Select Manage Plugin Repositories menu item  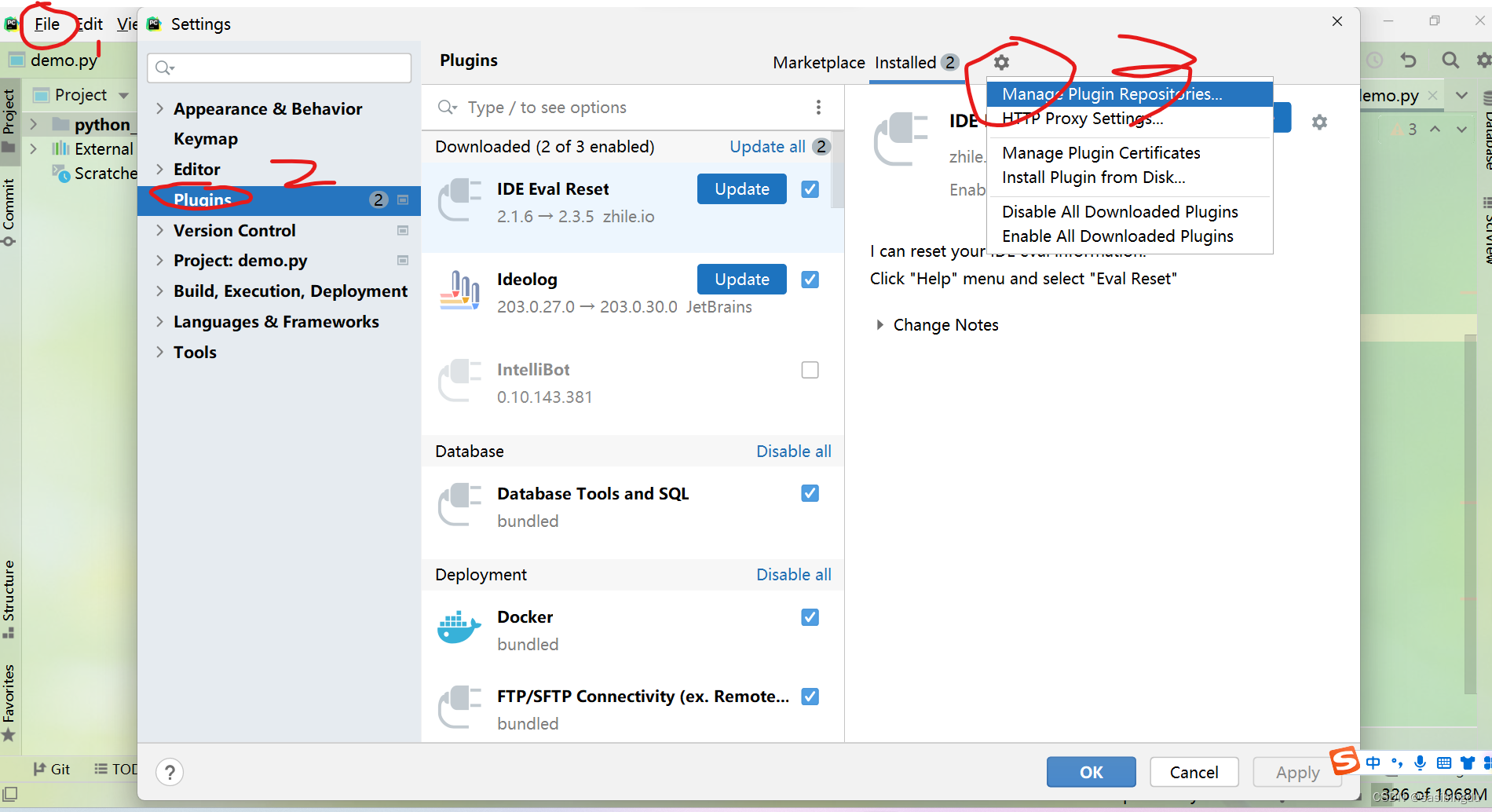tap(1129, 94)
